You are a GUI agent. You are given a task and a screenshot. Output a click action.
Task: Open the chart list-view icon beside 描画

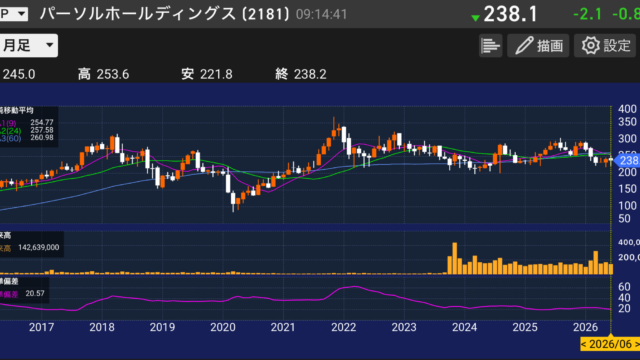(490, 45)
